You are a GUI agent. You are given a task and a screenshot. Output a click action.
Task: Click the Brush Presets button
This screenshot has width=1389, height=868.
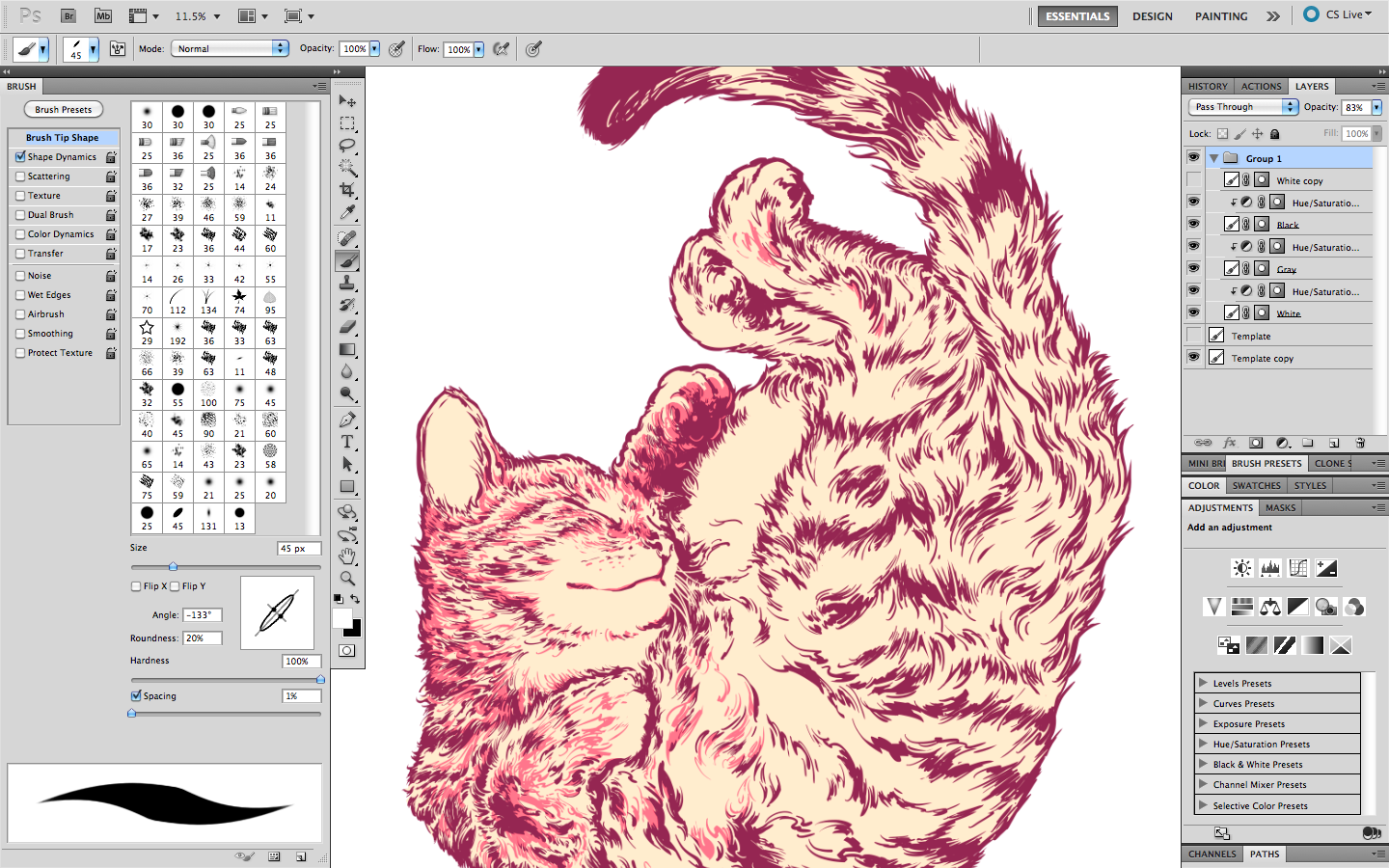[x=64, y=109]
